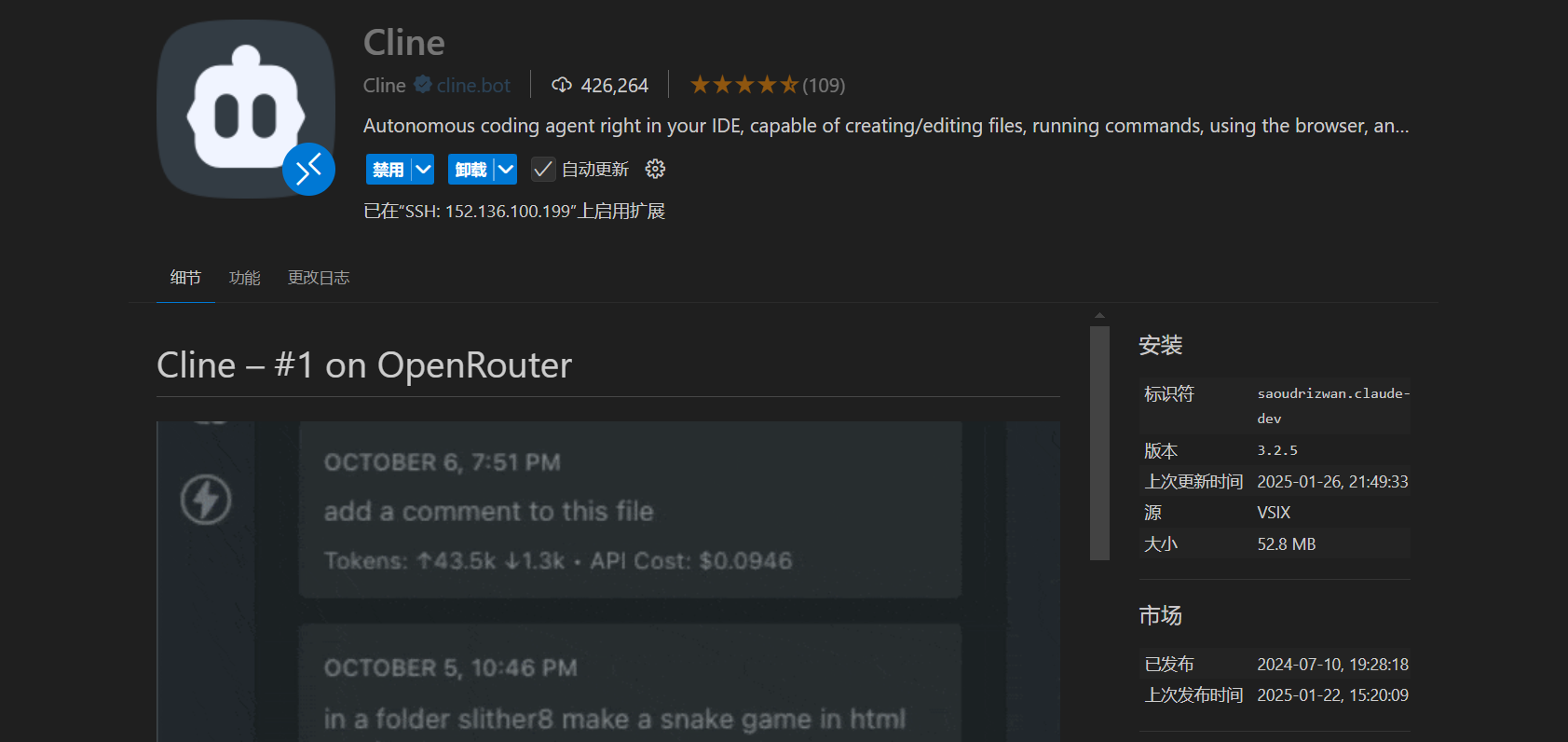Open the 更改日志 changelog tab

(x=318, y=278)
